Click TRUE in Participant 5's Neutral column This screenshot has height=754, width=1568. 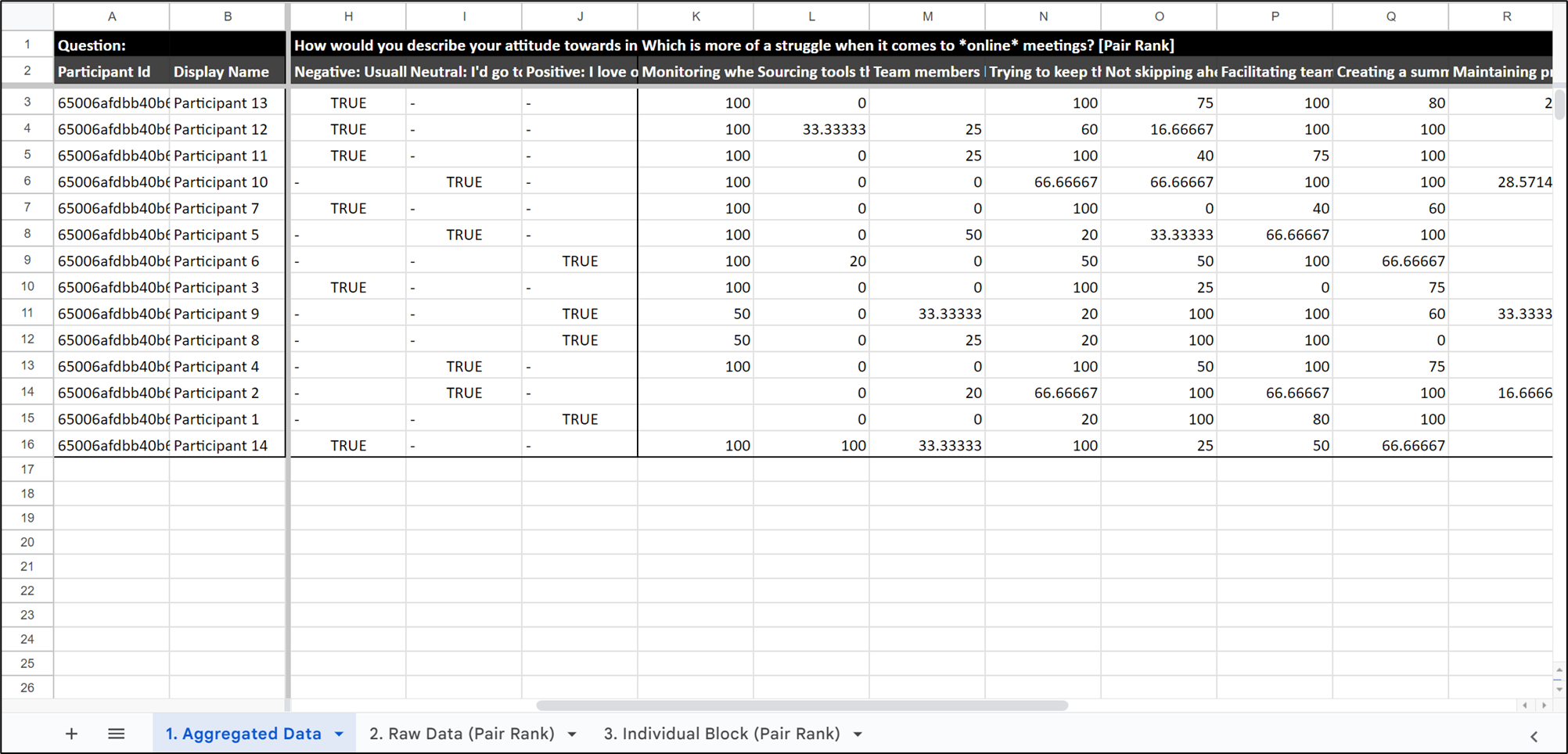click(464, 234)
